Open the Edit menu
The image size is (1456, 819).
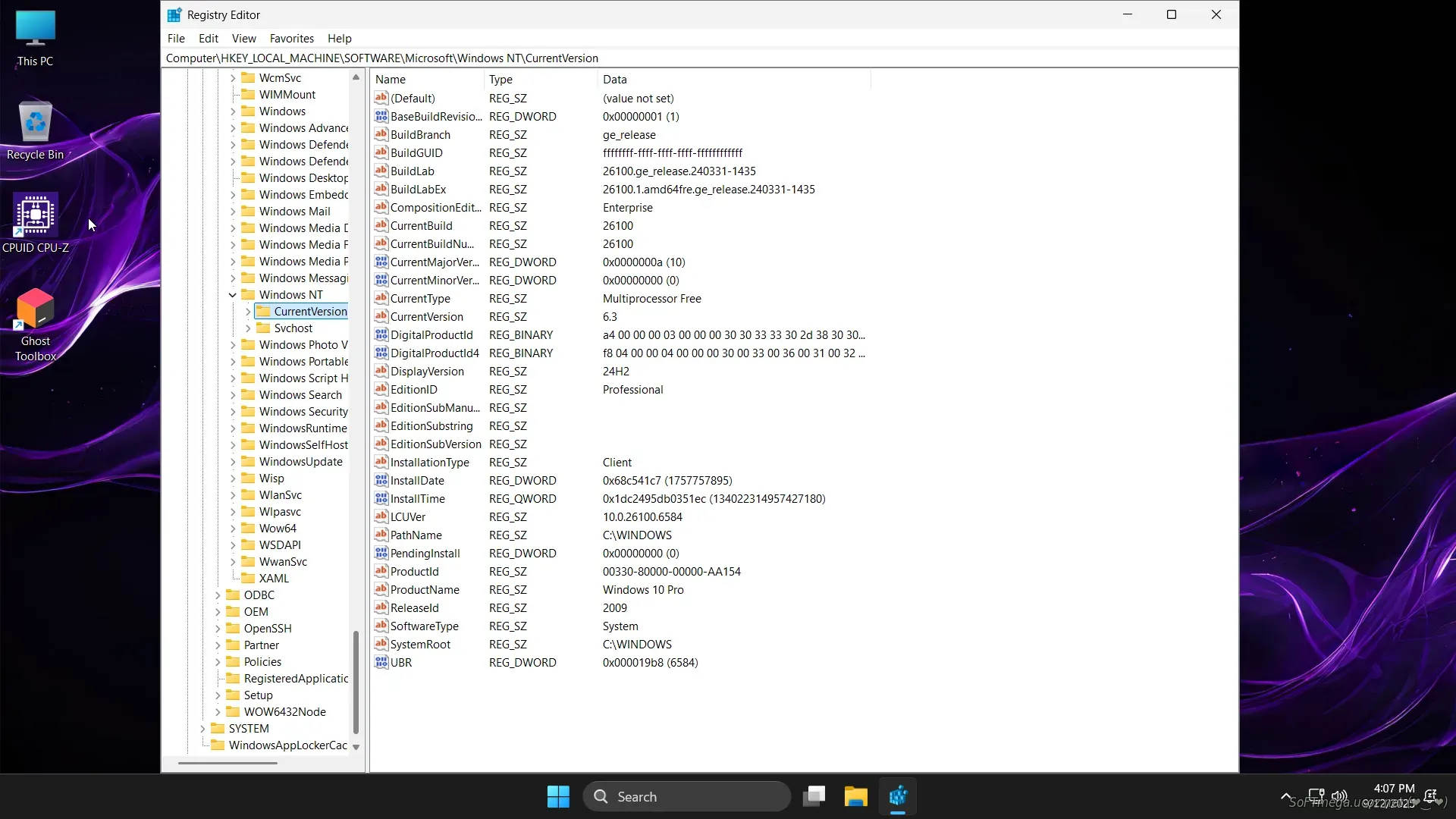point(208,38)
